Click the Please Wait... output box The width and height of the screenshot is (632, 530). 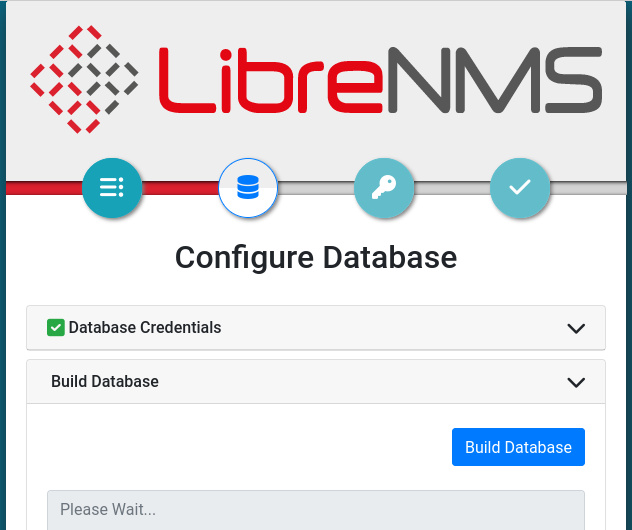click(x=316, y=510)
